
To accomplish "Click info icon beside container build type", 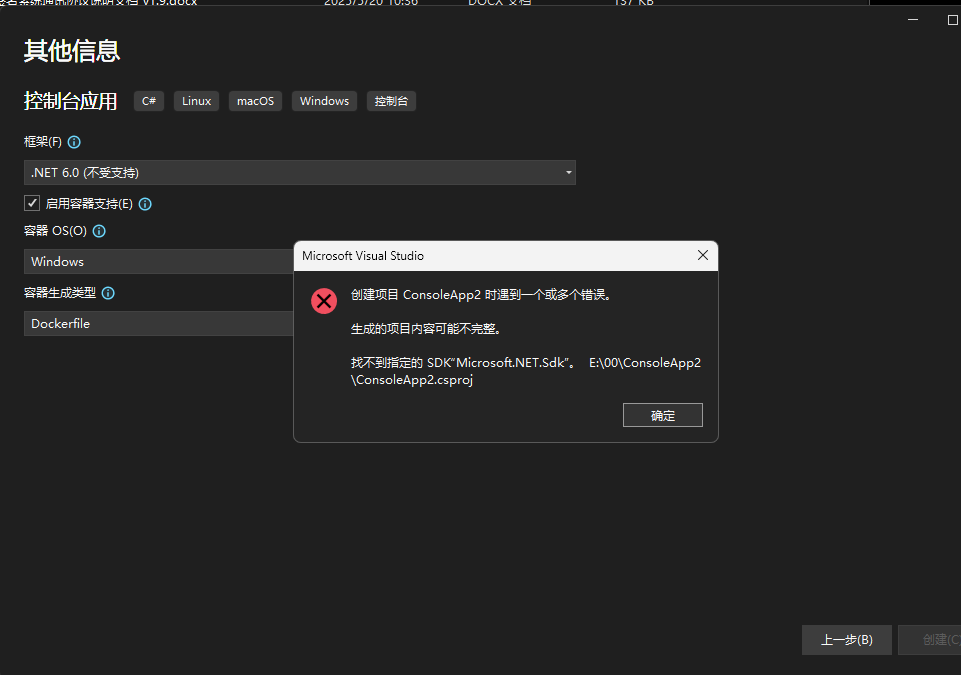I will point(108,293).
